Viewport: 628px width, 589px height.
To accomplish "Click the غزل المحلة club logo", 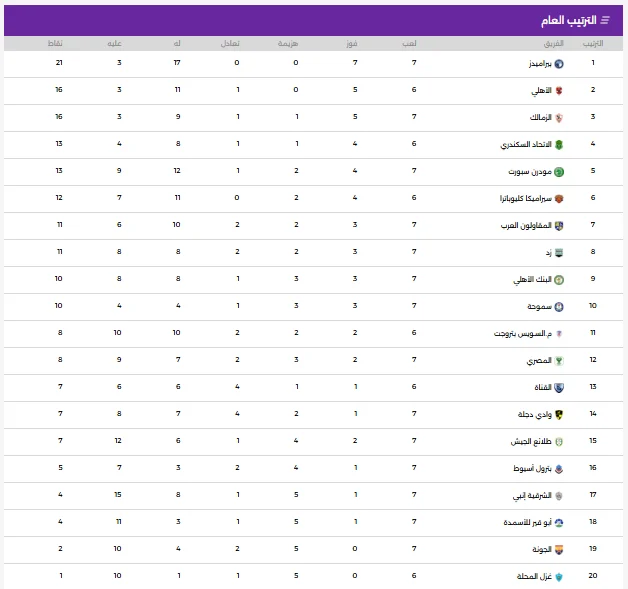I will click(x=559, y=577).
